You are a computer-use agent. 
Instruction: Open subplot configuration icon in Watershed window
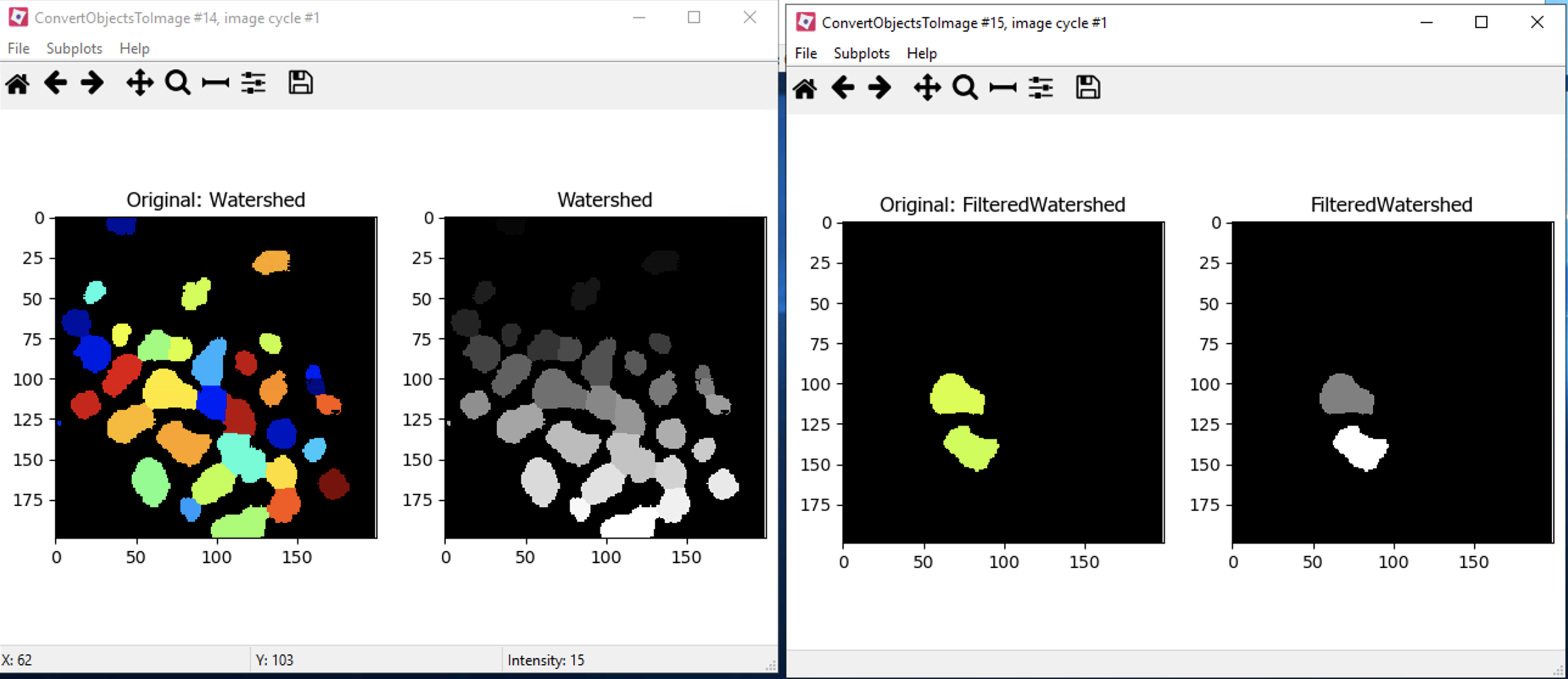(254, 83)
